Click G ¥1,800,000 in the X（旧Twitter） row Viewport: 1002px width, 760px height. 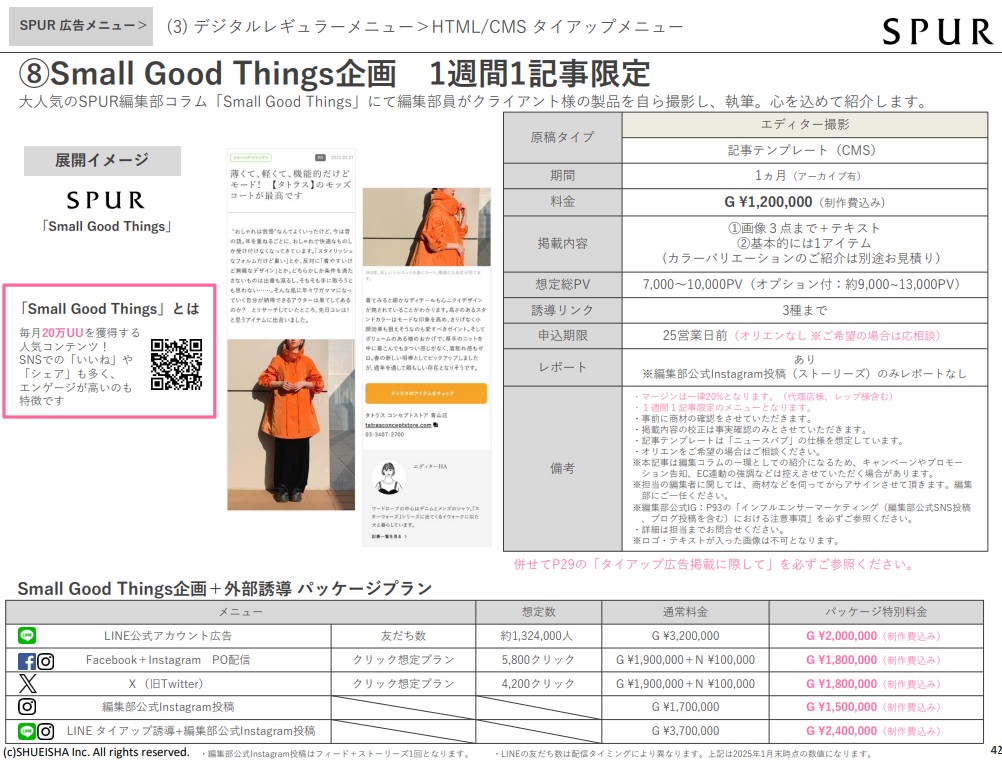[841, 683]
